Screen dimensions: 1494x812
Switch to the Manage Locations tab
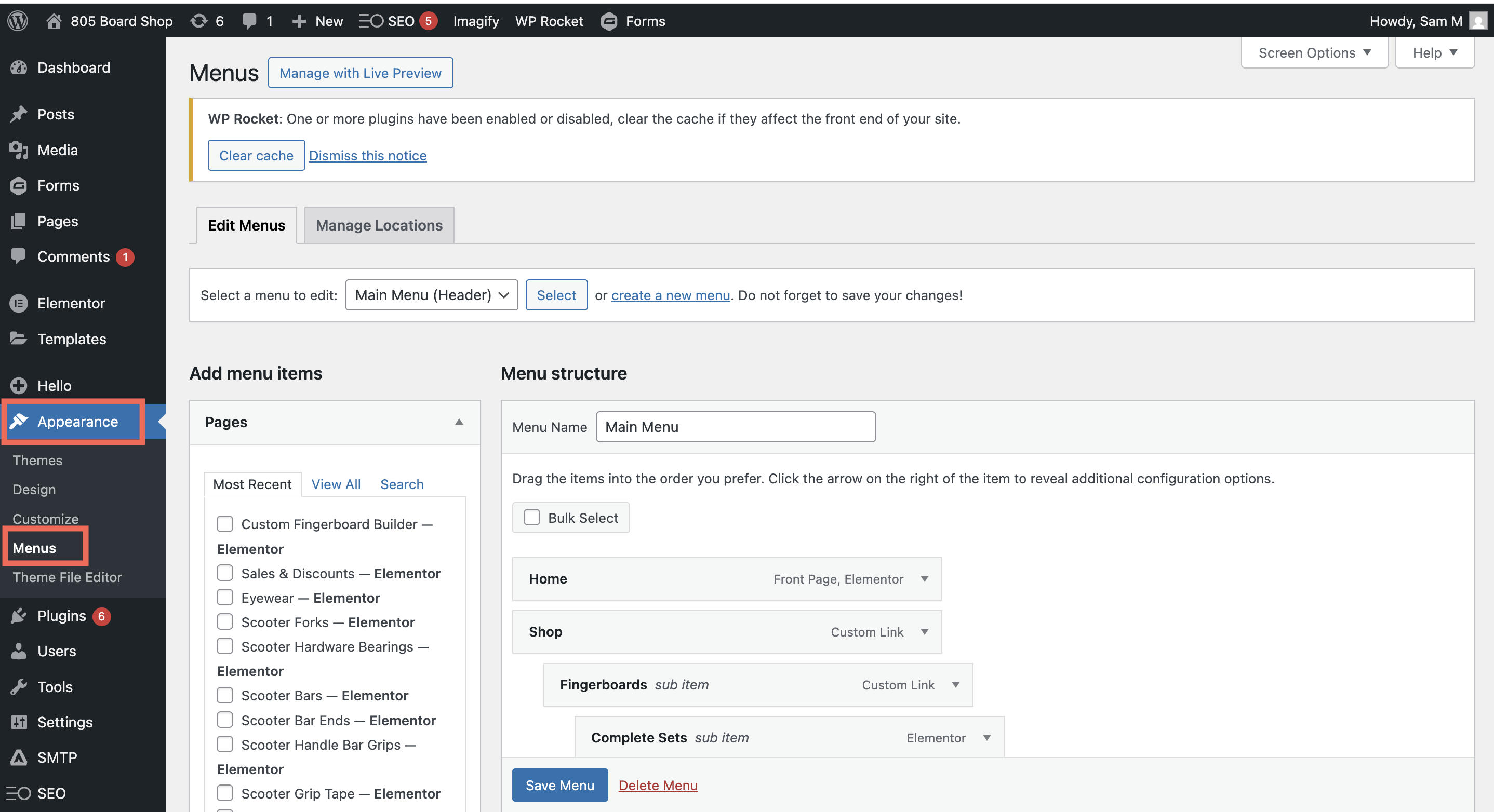click(379, 225)
